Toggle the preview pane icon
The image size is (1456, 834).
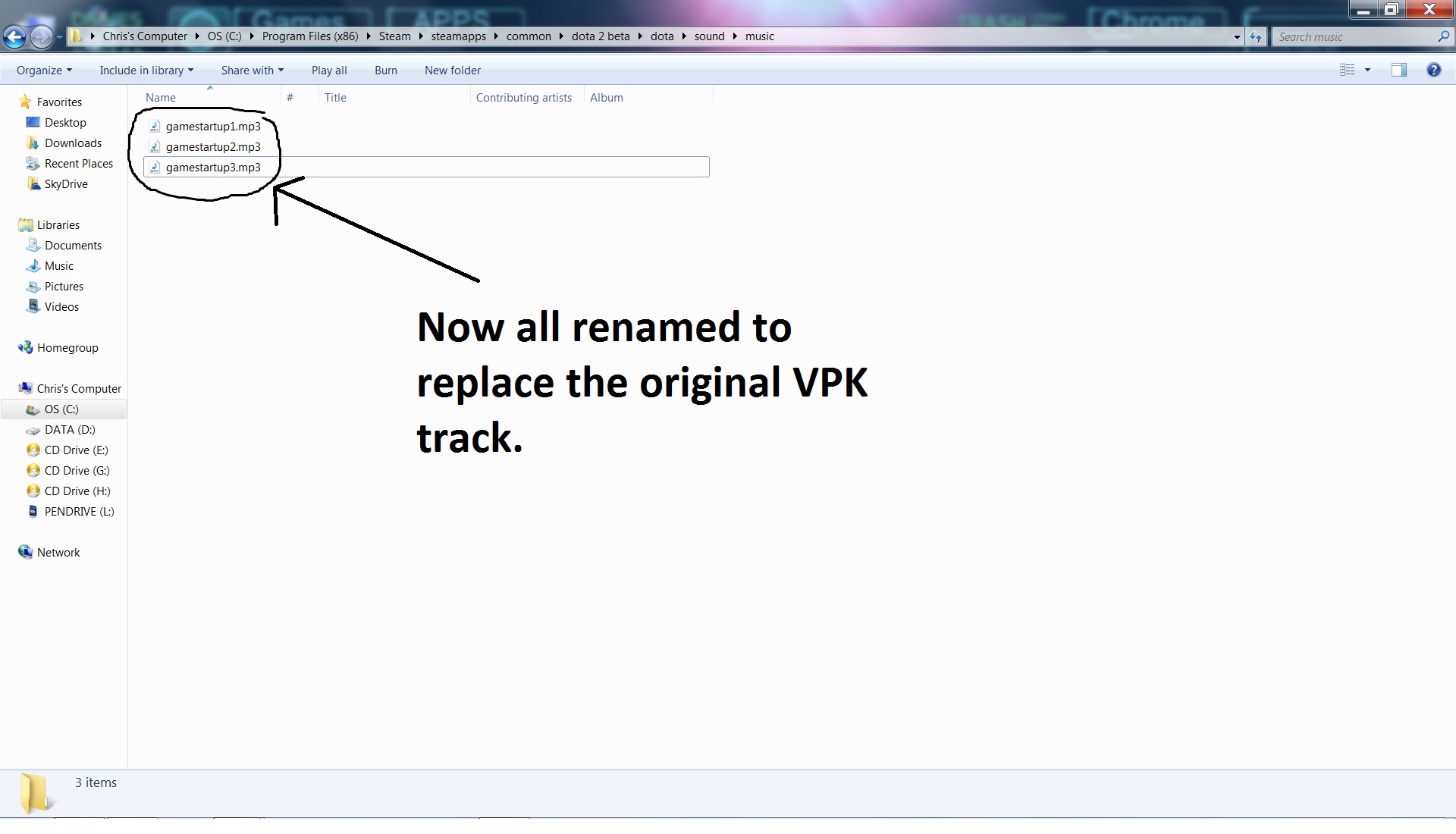[1398, 70]
